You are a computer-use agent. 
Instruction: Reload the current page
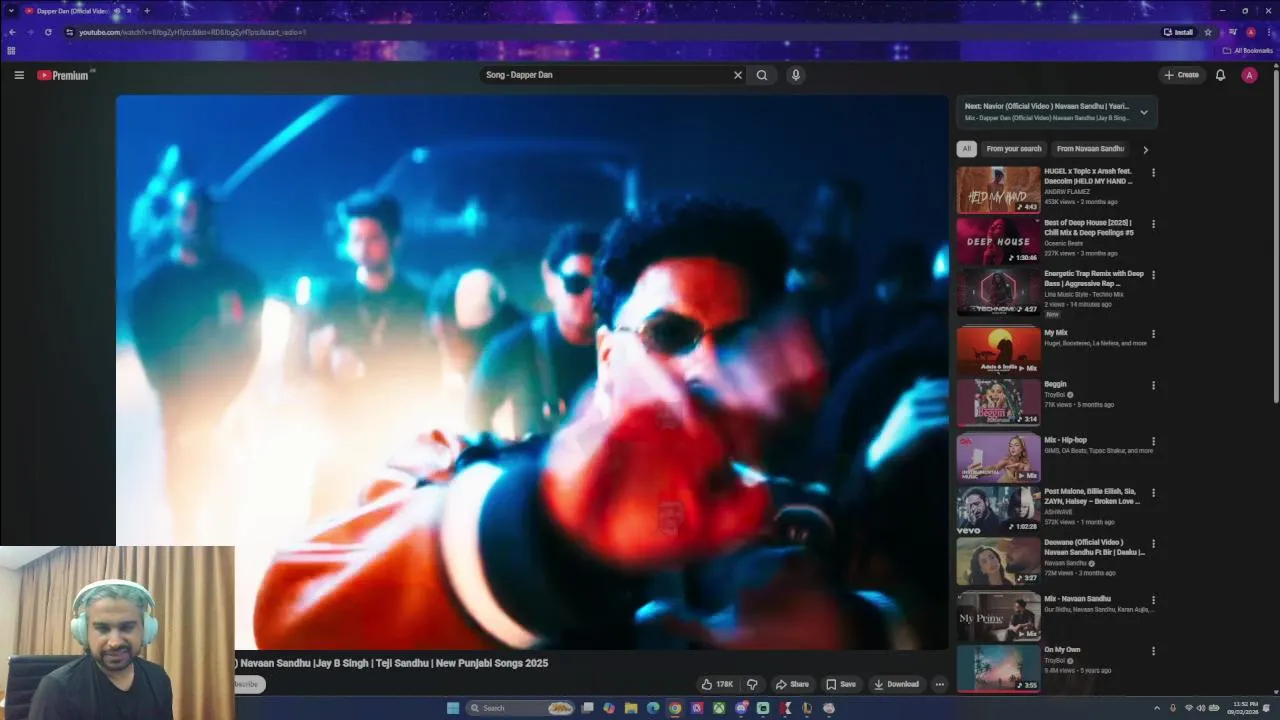click(x=48, y=32)
